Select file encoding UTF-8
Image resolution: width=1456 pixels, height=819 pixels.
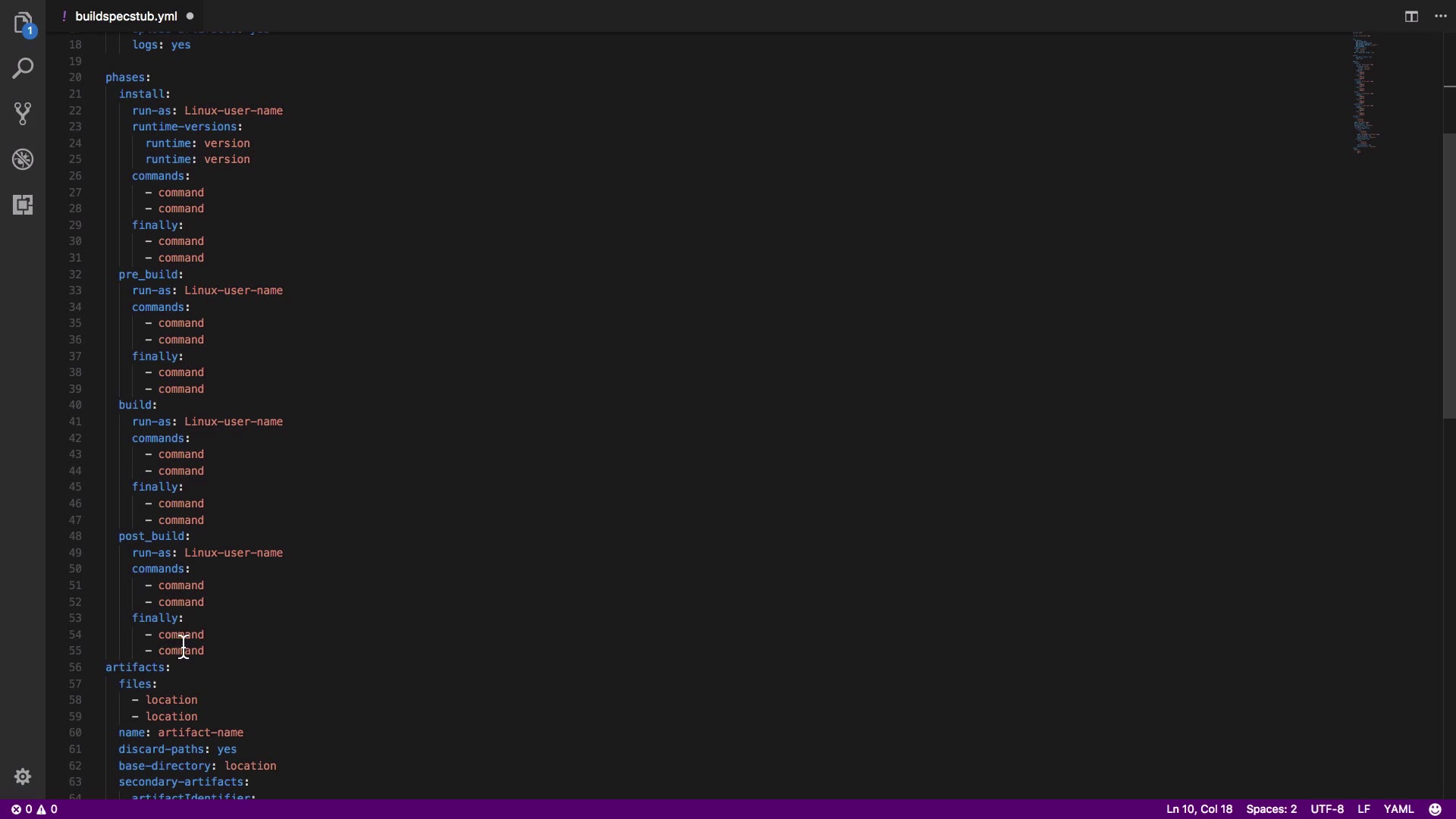[1327, 809]
